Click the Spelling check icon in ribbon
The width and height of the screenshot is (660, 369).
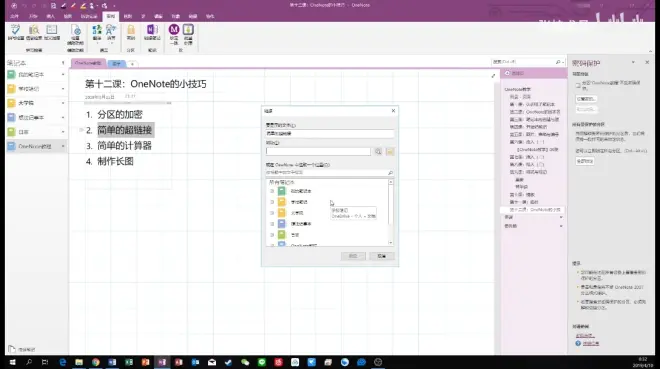pos(16,32)
